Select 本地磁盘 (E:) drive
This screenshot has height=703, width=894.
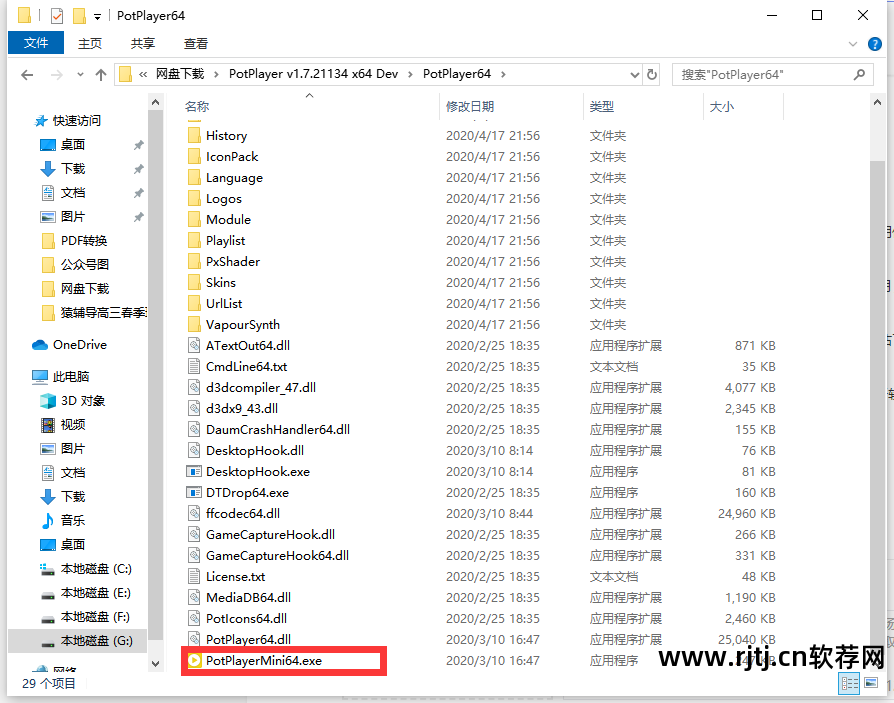coord(86,593)
